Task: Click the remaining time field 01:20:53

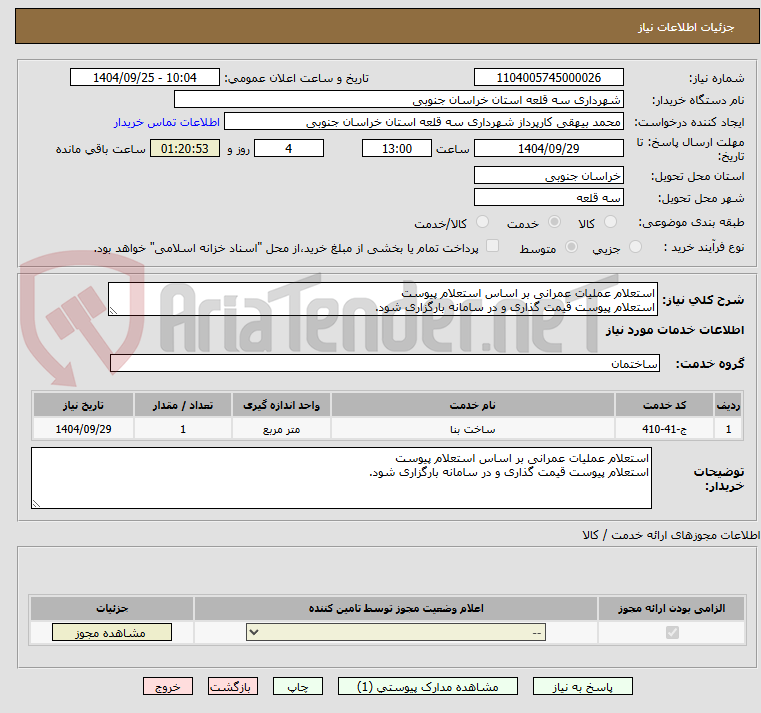Action: click(x=184, y=149)
